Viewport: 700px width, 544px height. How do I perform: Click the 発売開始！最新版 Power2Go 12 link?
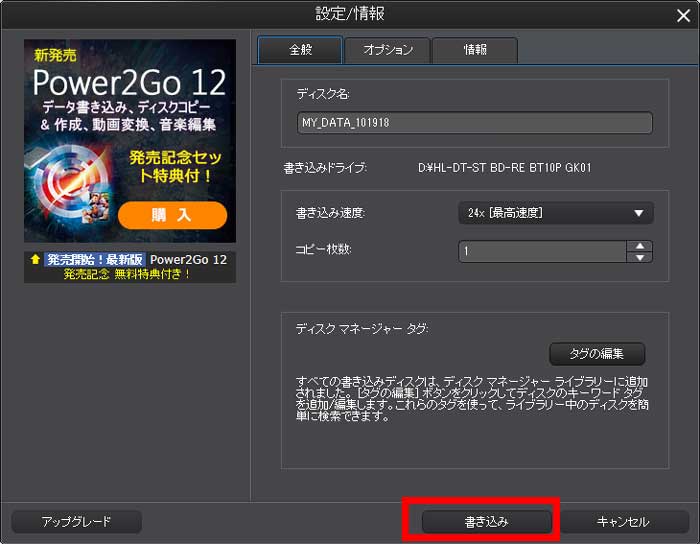pyautogui.click(x=137, y=260)
